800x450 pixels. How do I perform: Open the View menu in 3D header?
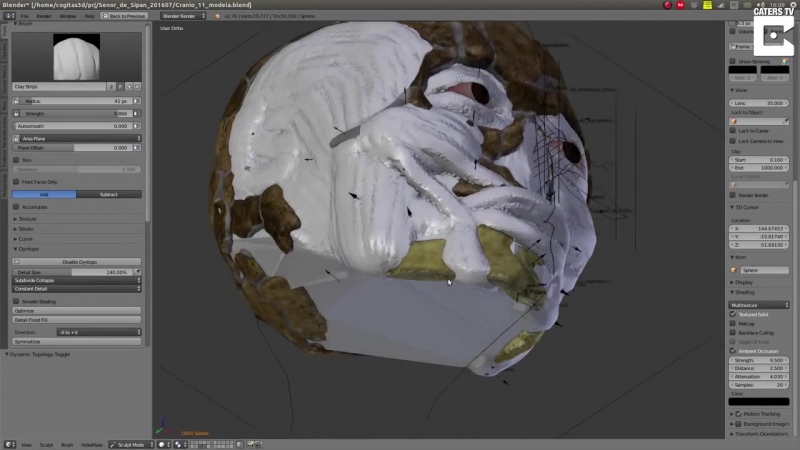26,445
